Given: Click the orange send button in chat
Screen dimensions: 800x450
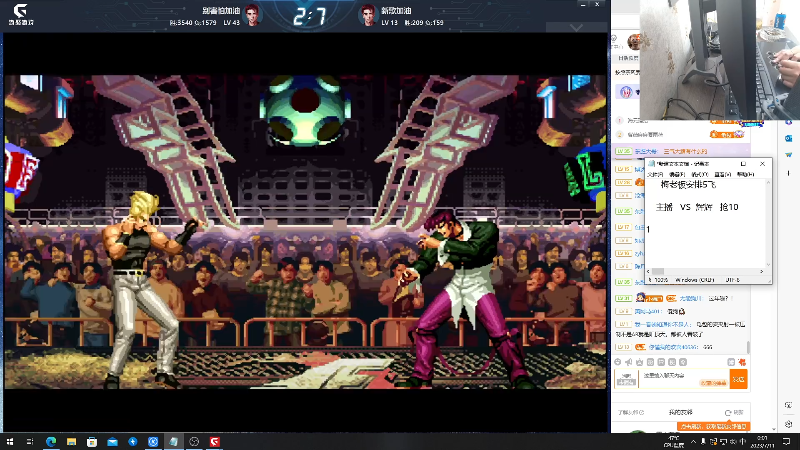Looking at the screenshot, I should pos(738,379).
